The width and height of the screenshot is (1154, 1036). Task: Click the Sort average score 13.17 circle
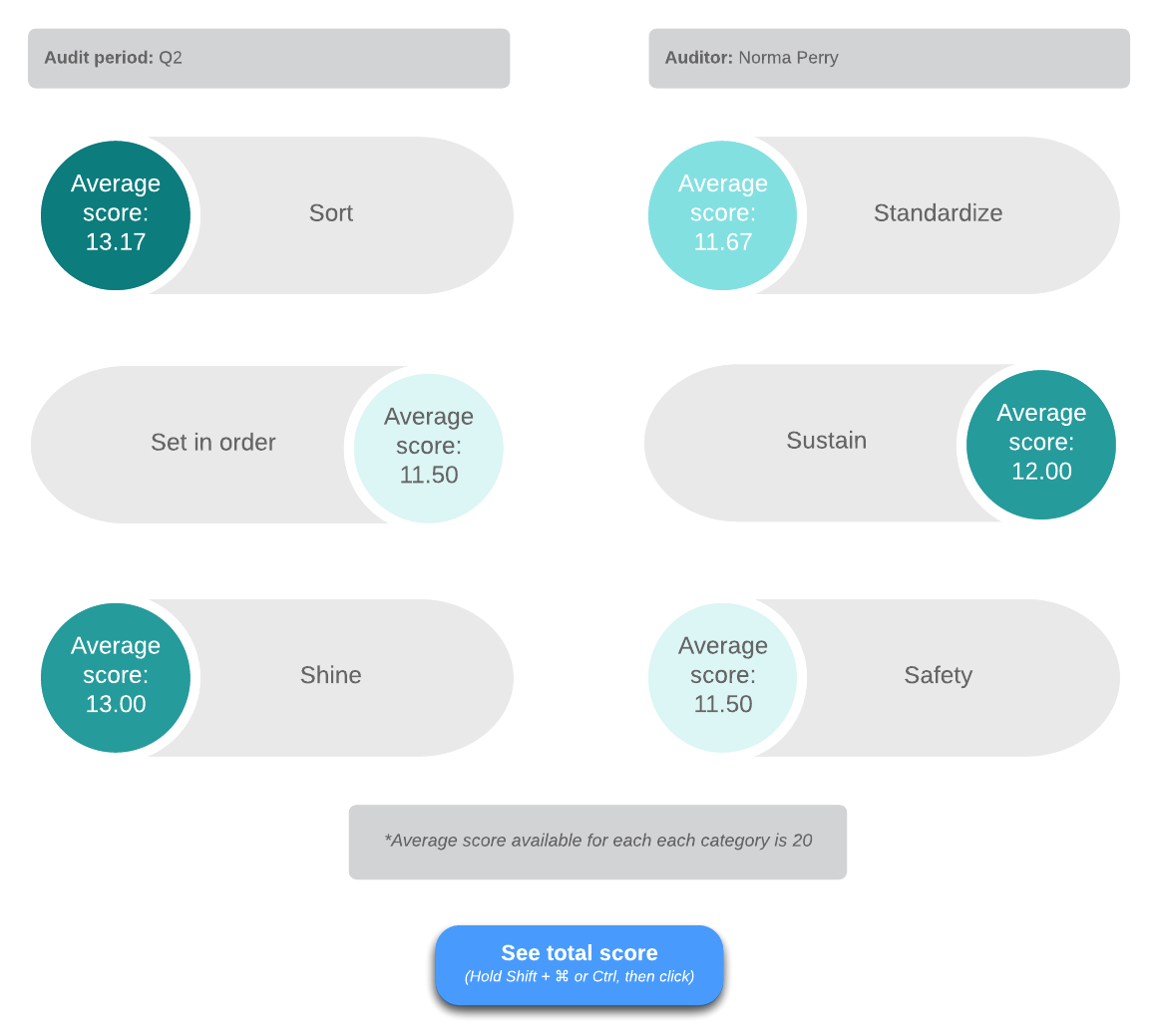tap(116, 214)
